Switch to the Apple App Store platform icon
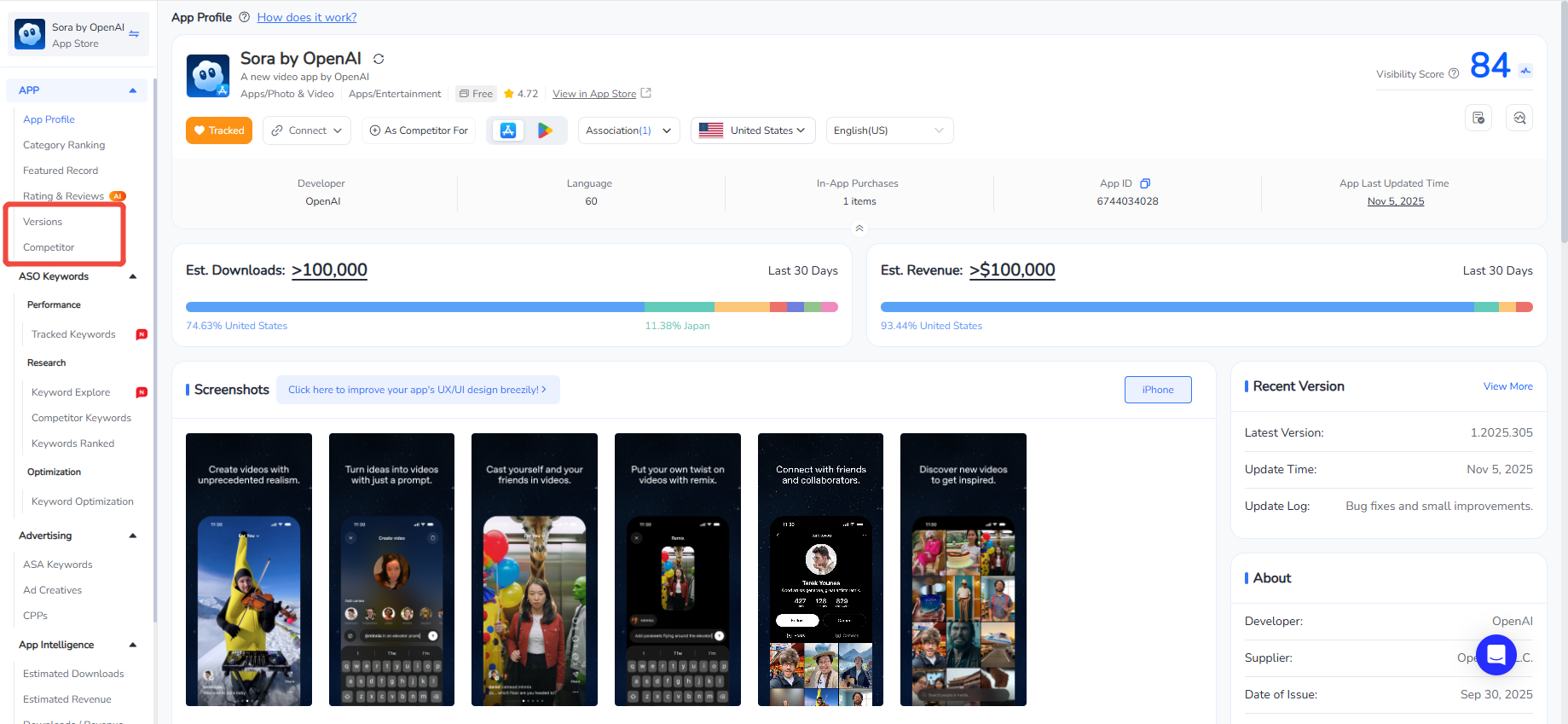Image resolution: width=1568 pixels, height=724 pixels. (508, 130)
